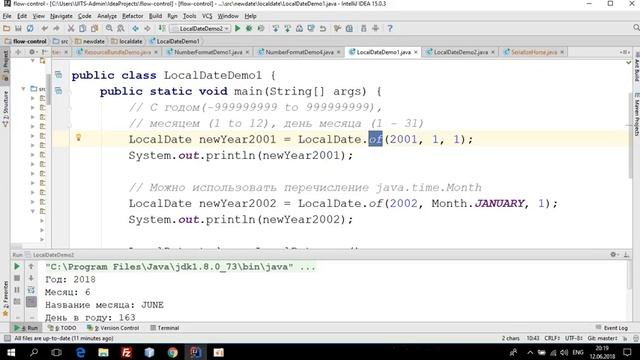This screenshot has height=360, width=640.
Task: Click the Replace toolbar icon
Action: click(x=121, y=29)
